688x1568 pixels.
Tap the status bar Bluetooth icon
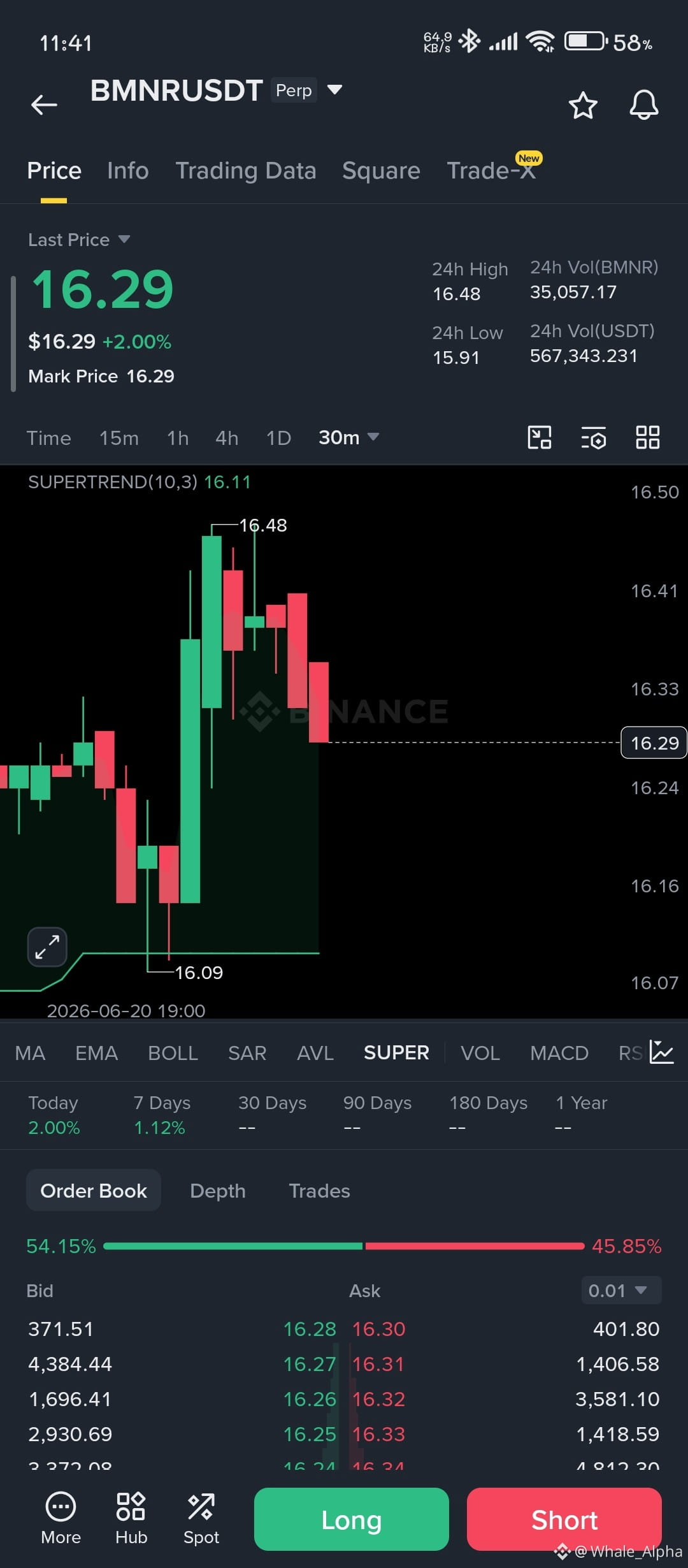pos(469,41)
